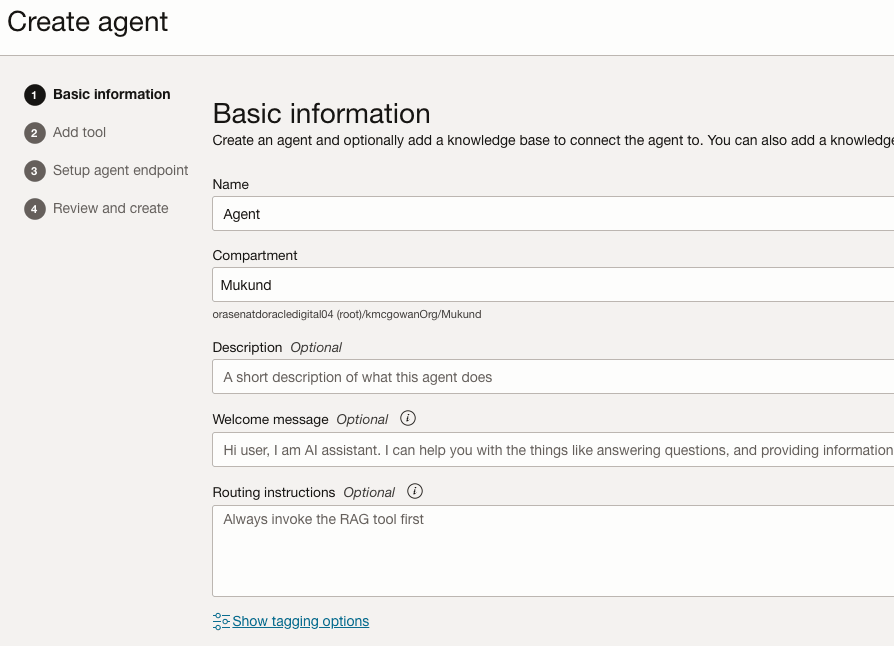Viewport: 894px width, 646px height.
Task: Select the Basic information step label
Action: tap(112, 95)
